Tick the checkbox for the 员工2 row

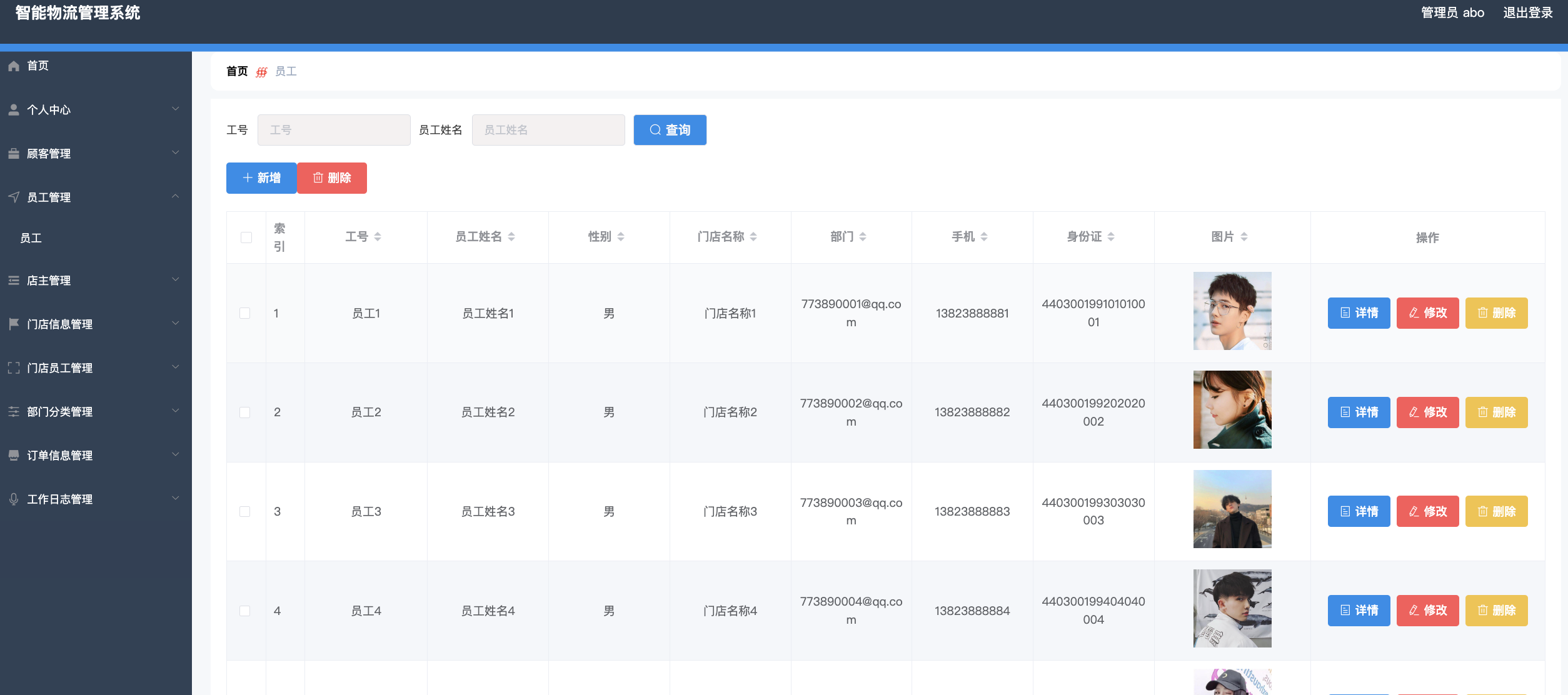click(x=245, y=412)
